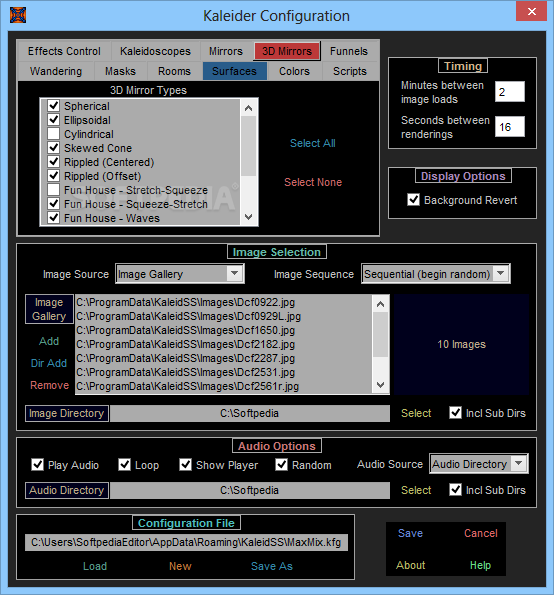This screenshot has height=595, width=554.
Task: Click the configuration file path field
Action: [186, 543]
